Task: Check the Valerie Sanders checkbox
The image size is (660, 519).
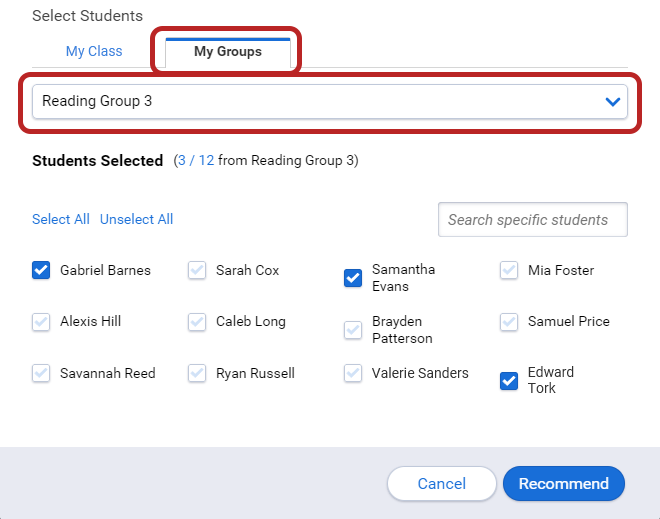Action: click(x=353, y=373)
